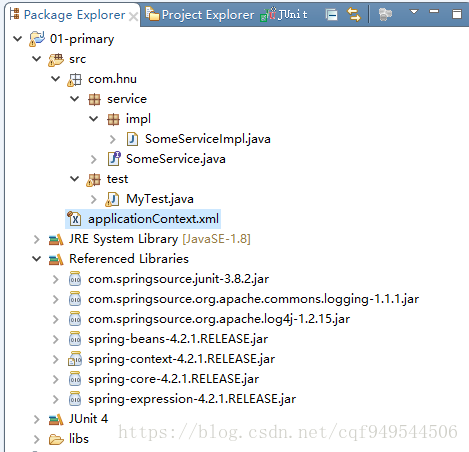Select spring-beans-4.2.1.RELEASE.jar label

click(x=178, y=339)
